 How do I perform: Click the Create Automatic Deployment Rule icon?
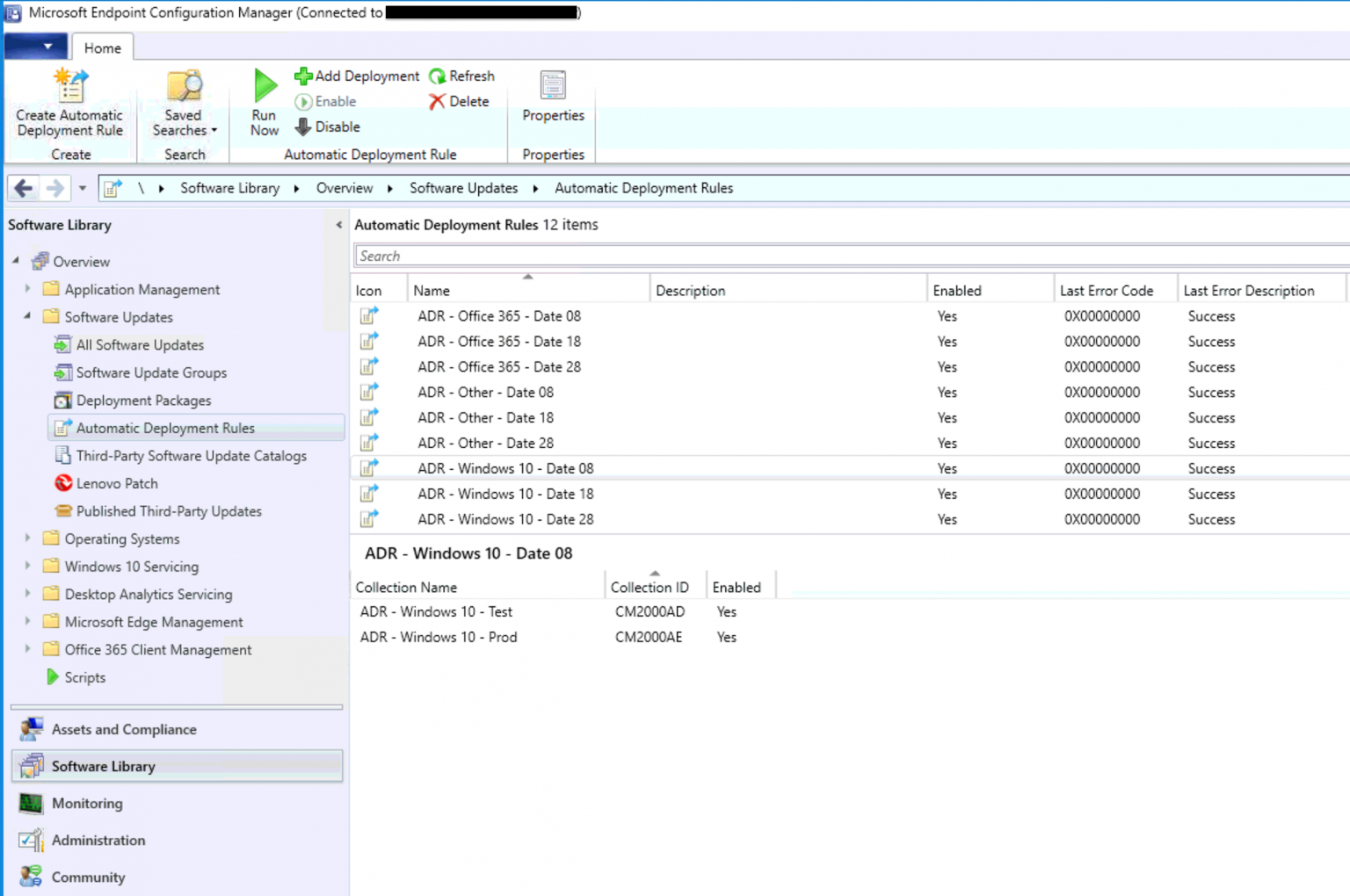(69, 86)
